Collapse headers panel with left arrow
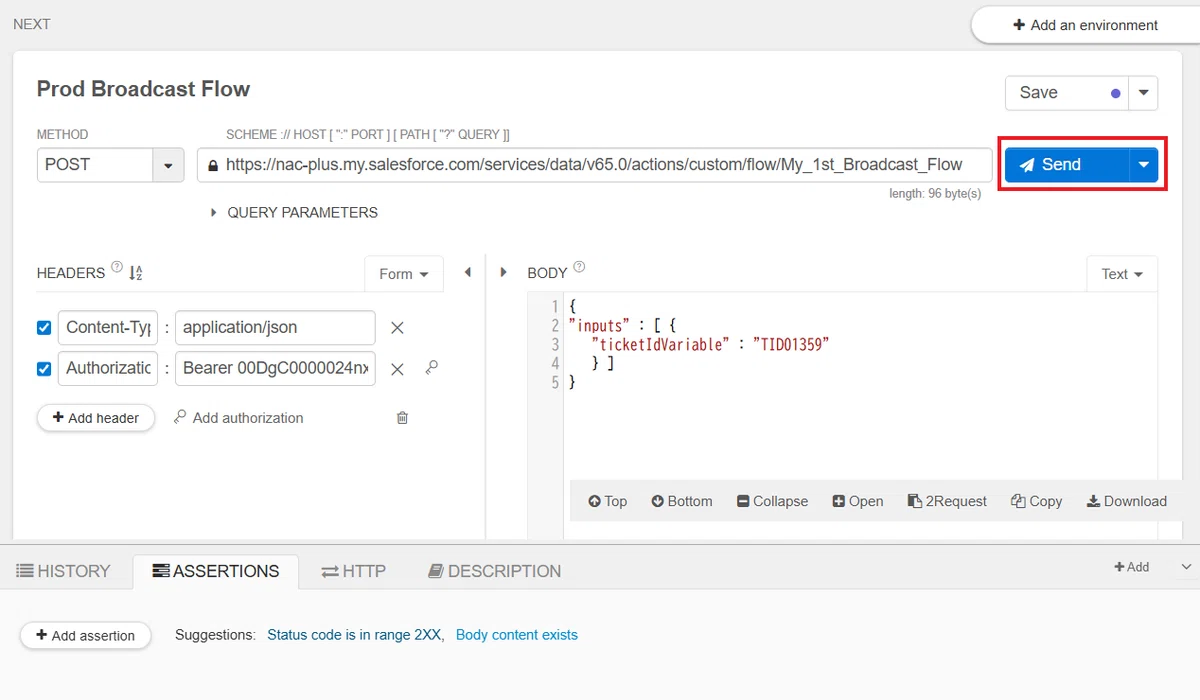 point(467,272)
